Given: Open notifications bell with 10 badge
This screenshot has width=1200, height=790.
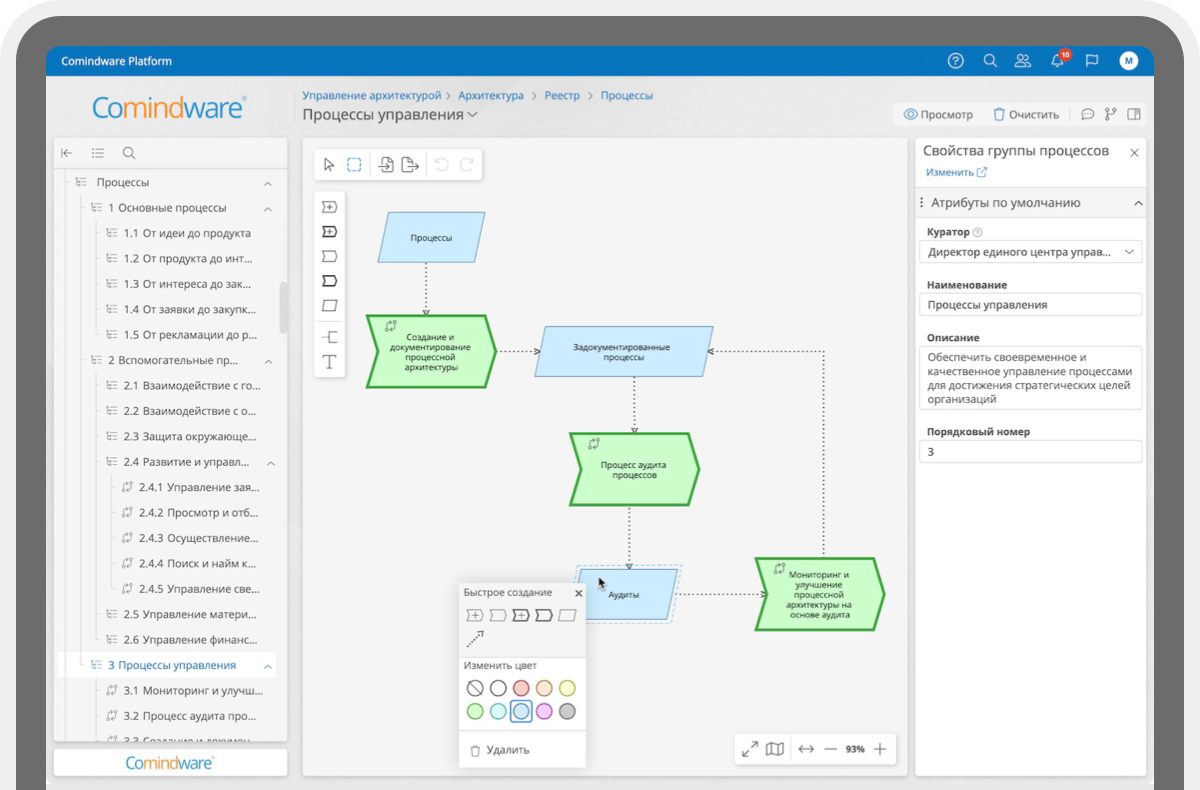Looking at the screenshot, I should tap(1059, 60).
